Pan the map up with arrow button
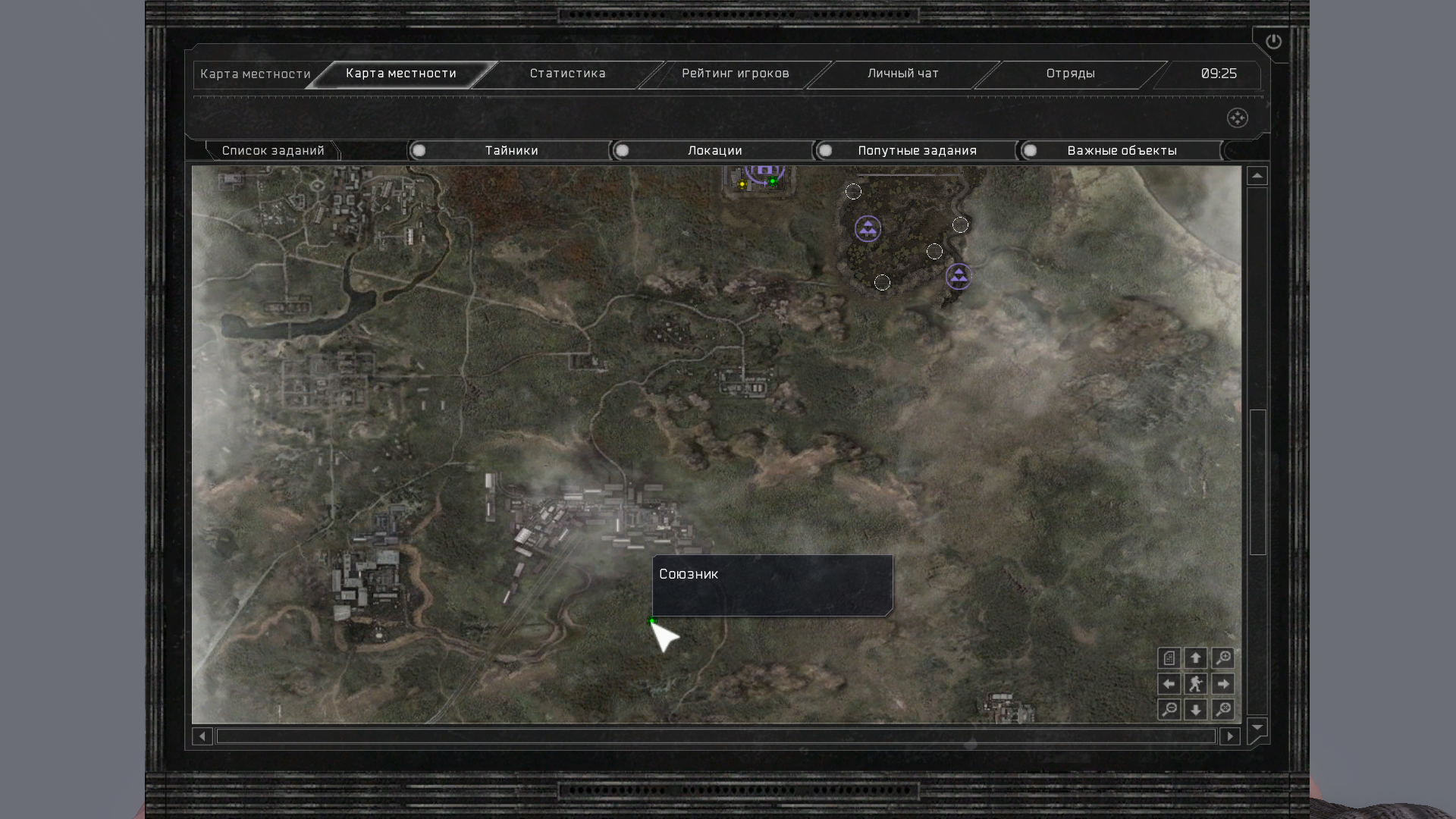This screenshot has height=819, width=1456. point(1196,657)
